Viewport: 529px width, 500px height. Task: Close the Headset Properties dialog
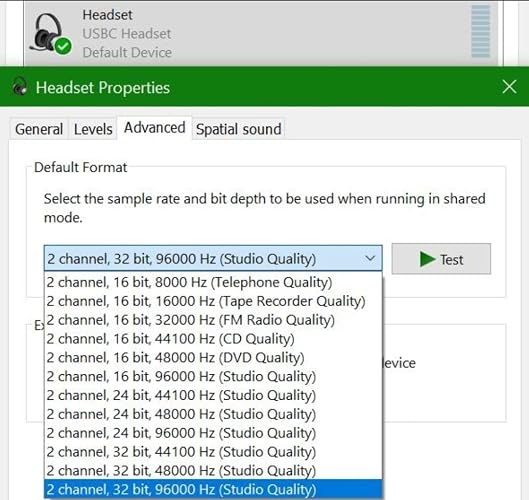509,87
